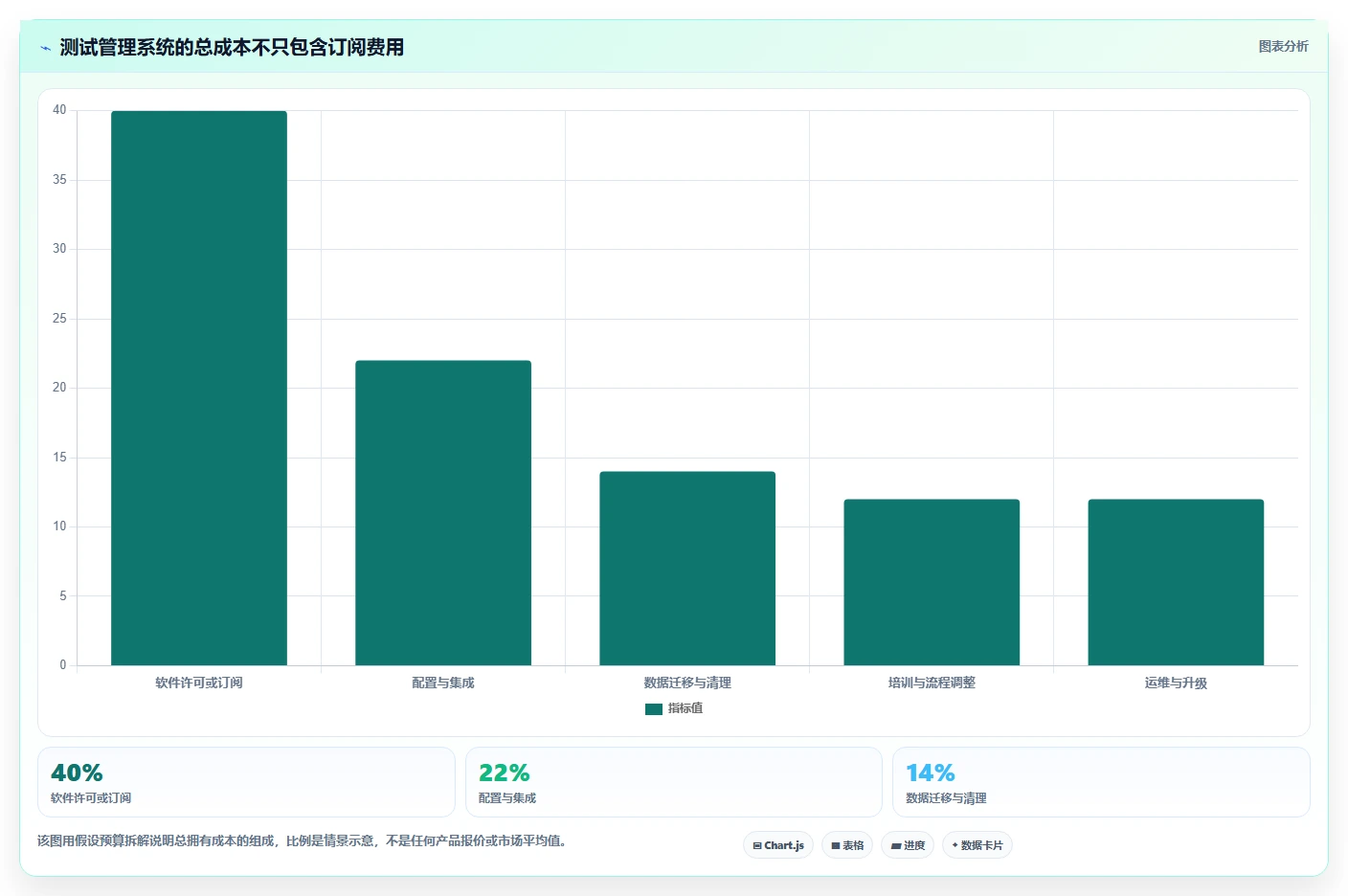Screen dimensions: 1348x896
Task: Click the 指标值 legend label text
Action: point(685,708)
